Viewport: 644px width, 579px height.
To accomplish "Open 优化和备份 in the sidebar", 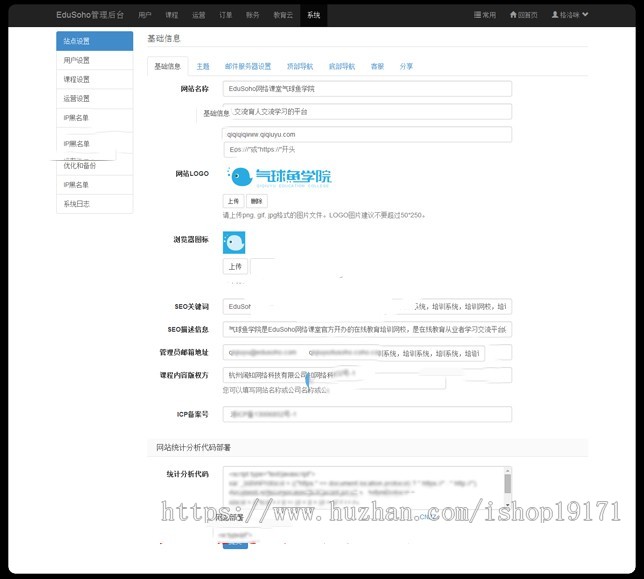I will pyautogui.click(x=94, y=166).
